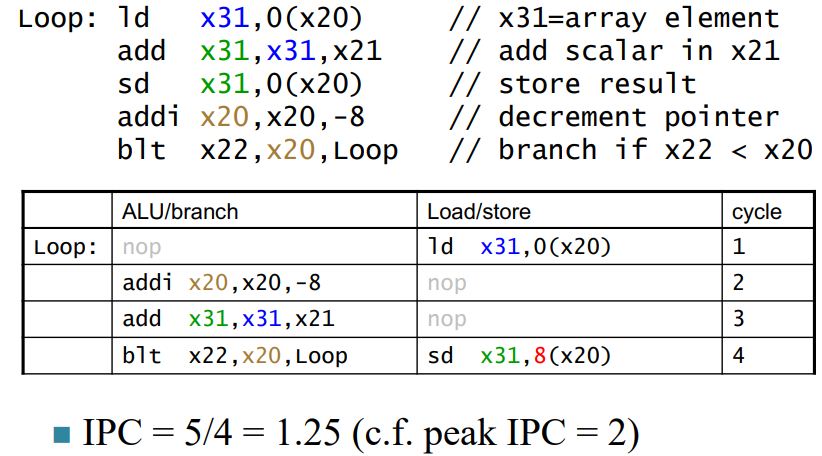
Task: Select the blt instruction in the table
Action: (235, 355)
